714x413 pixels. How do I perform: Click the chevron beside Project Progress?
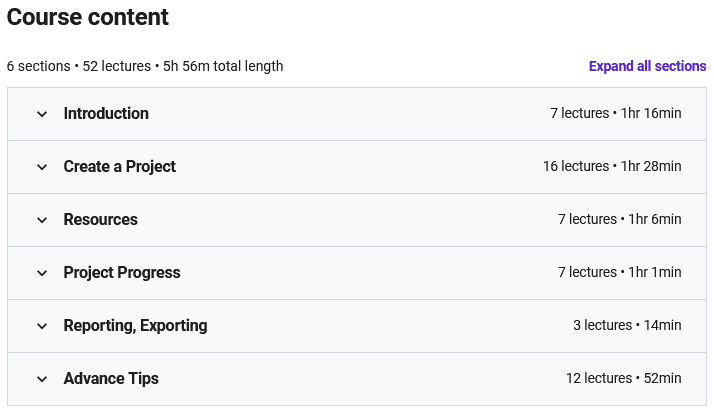tap(42, 273)
